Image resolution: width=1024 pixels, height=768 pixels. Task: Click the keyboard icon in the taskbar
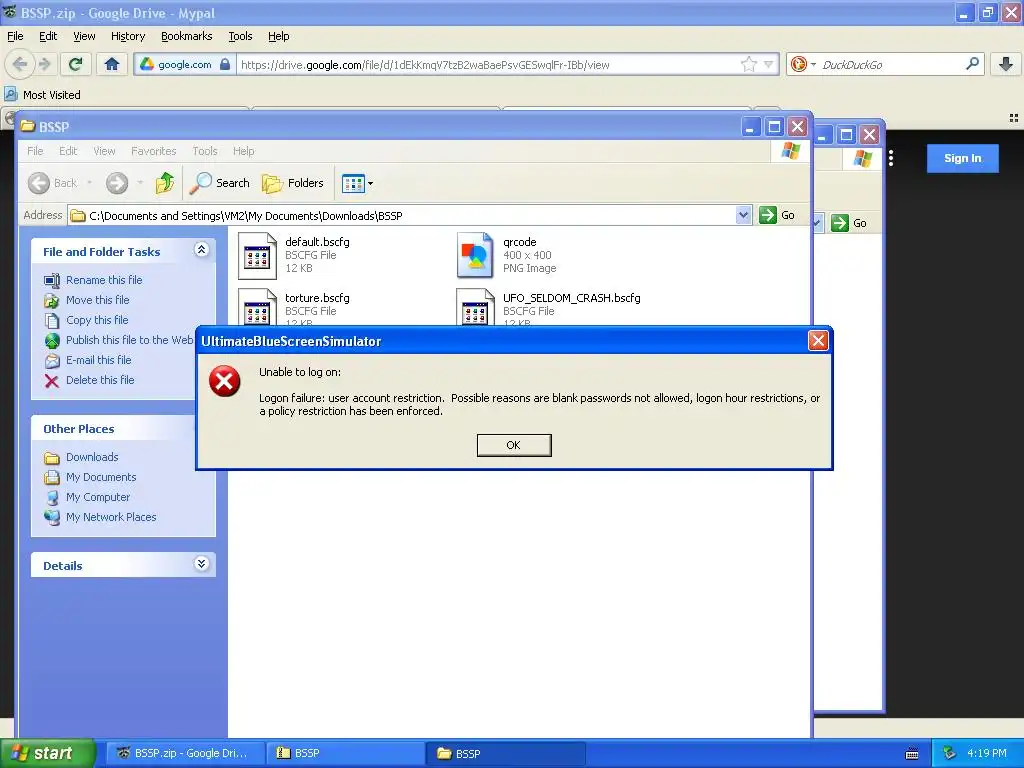point(912,754)
